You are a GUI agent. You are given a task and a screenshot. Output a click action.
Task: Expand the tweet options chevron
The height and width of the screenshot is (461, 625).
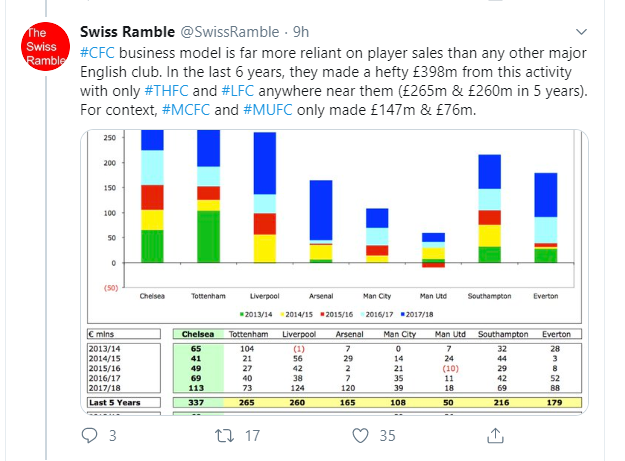pyautogui.click(x=582, y=32)
